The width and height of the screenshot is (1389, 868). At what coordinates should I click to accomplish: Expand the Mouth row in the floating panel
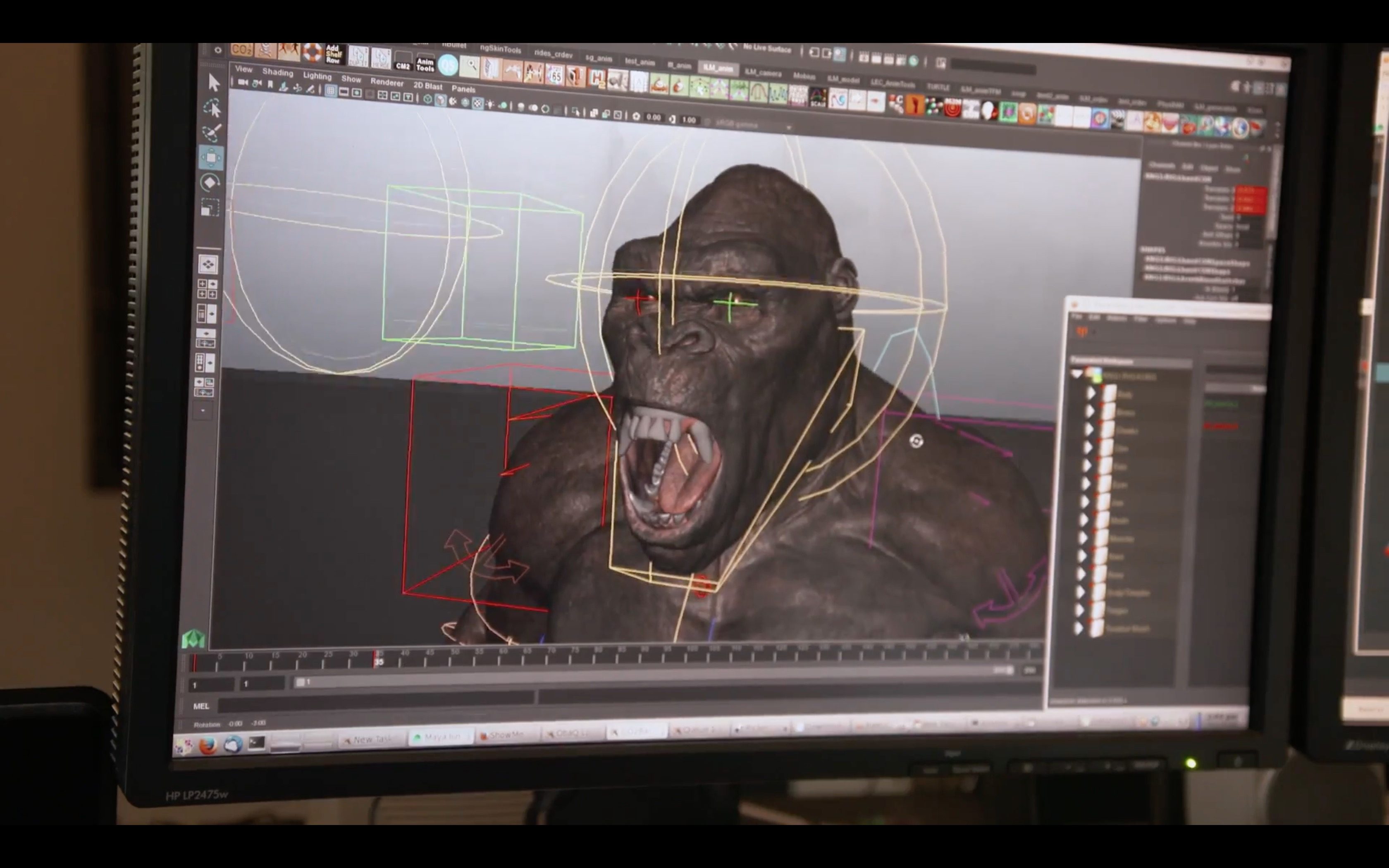[1085, 520]
